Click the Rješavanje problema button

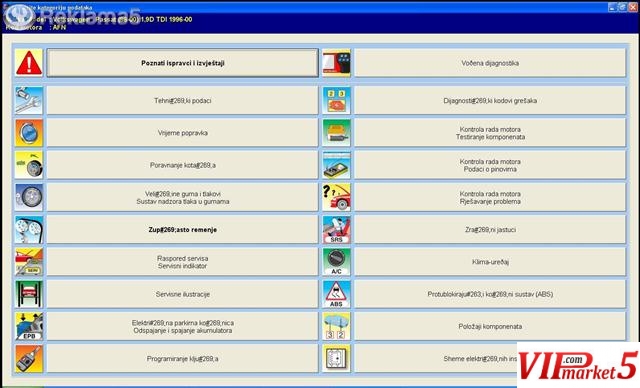(x=490, y=197)
